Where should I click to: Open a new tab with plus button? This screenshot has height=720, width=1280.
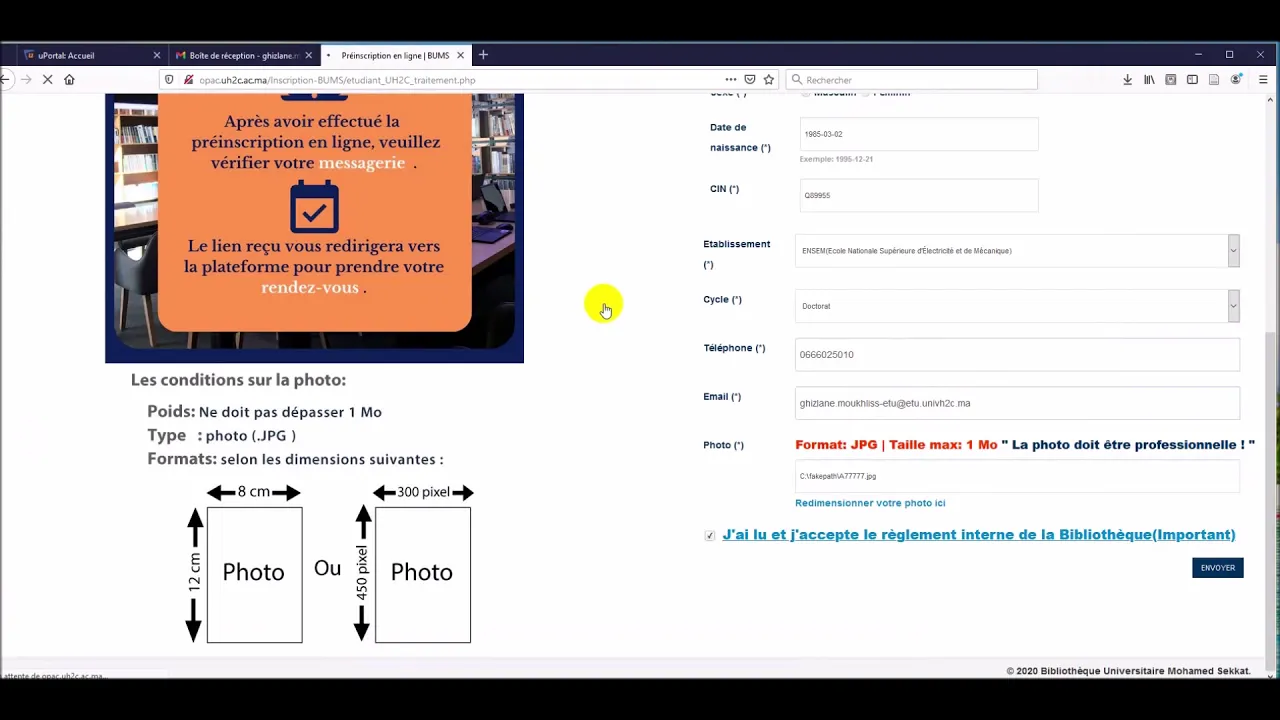[483, 55]
